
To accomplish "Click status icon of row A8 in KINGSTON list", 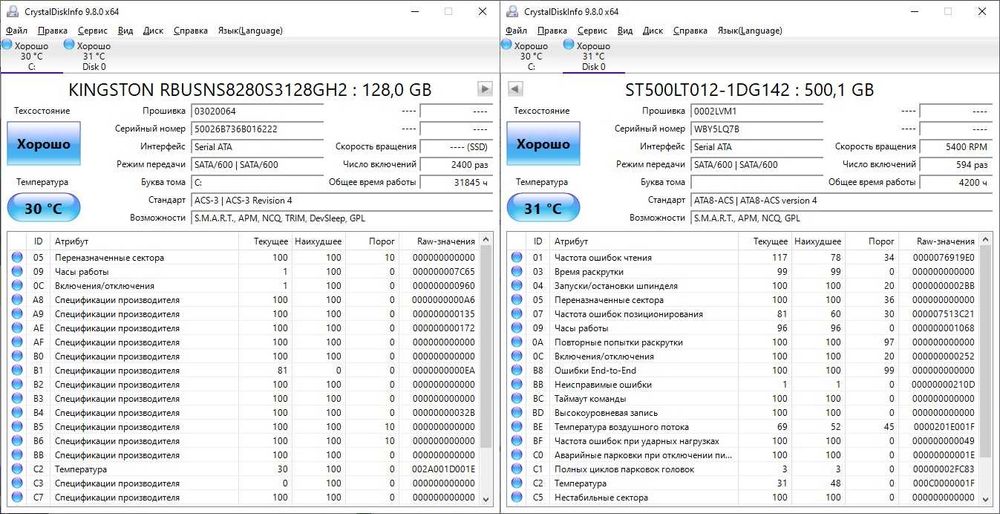I will tap(17, 300).
